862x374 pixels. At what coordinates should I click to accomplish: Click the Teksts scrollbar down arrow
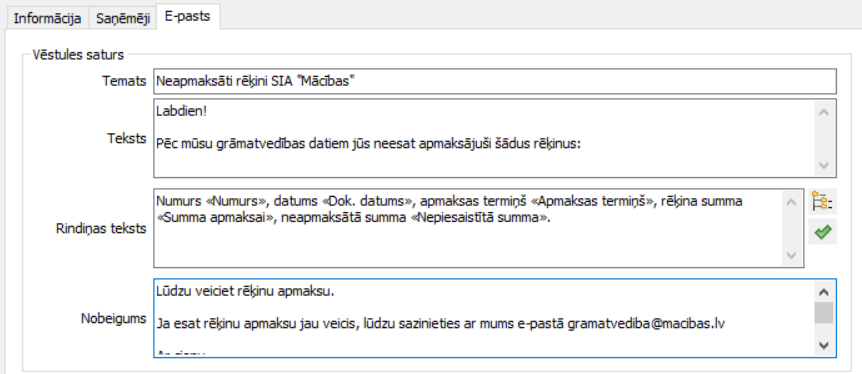pyautogui.click(x=824, y=165)
